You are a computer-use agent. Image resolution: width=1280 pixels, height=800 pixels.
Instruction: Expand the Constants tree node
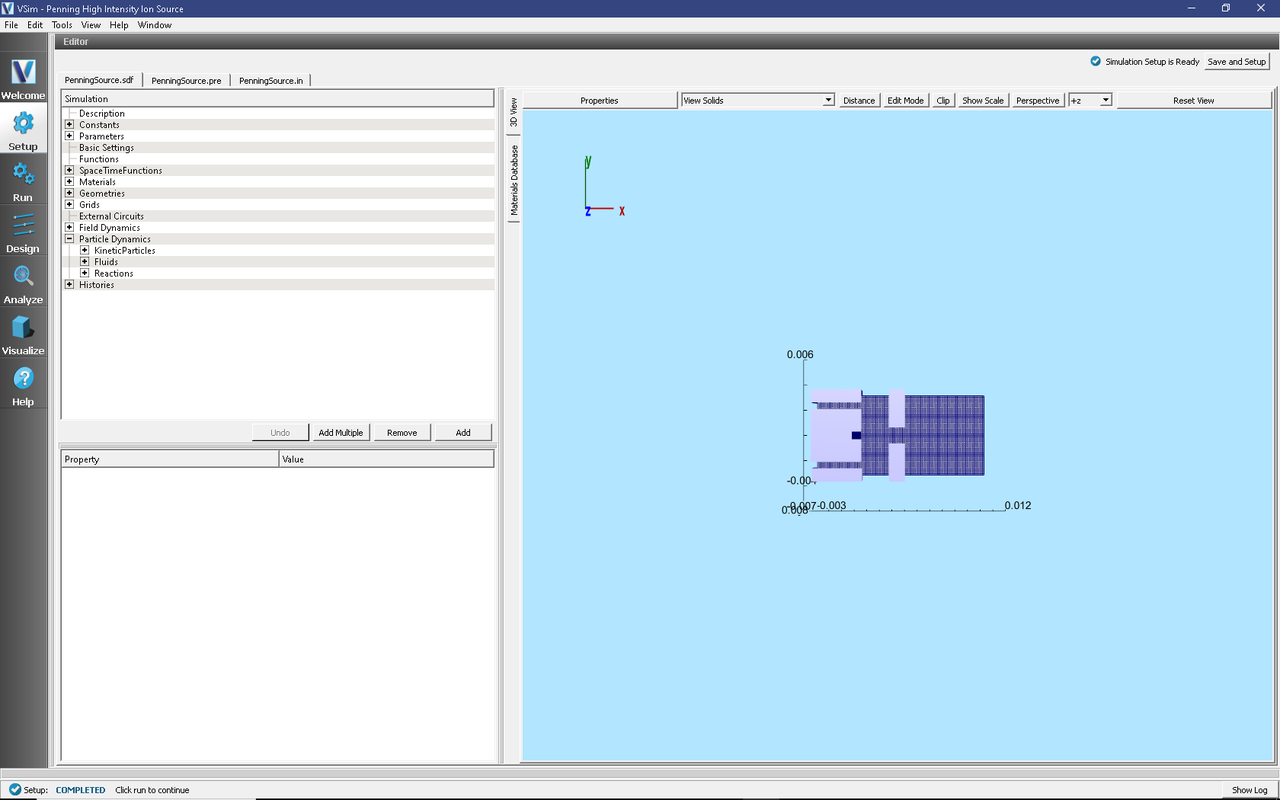tap(69, 125)
